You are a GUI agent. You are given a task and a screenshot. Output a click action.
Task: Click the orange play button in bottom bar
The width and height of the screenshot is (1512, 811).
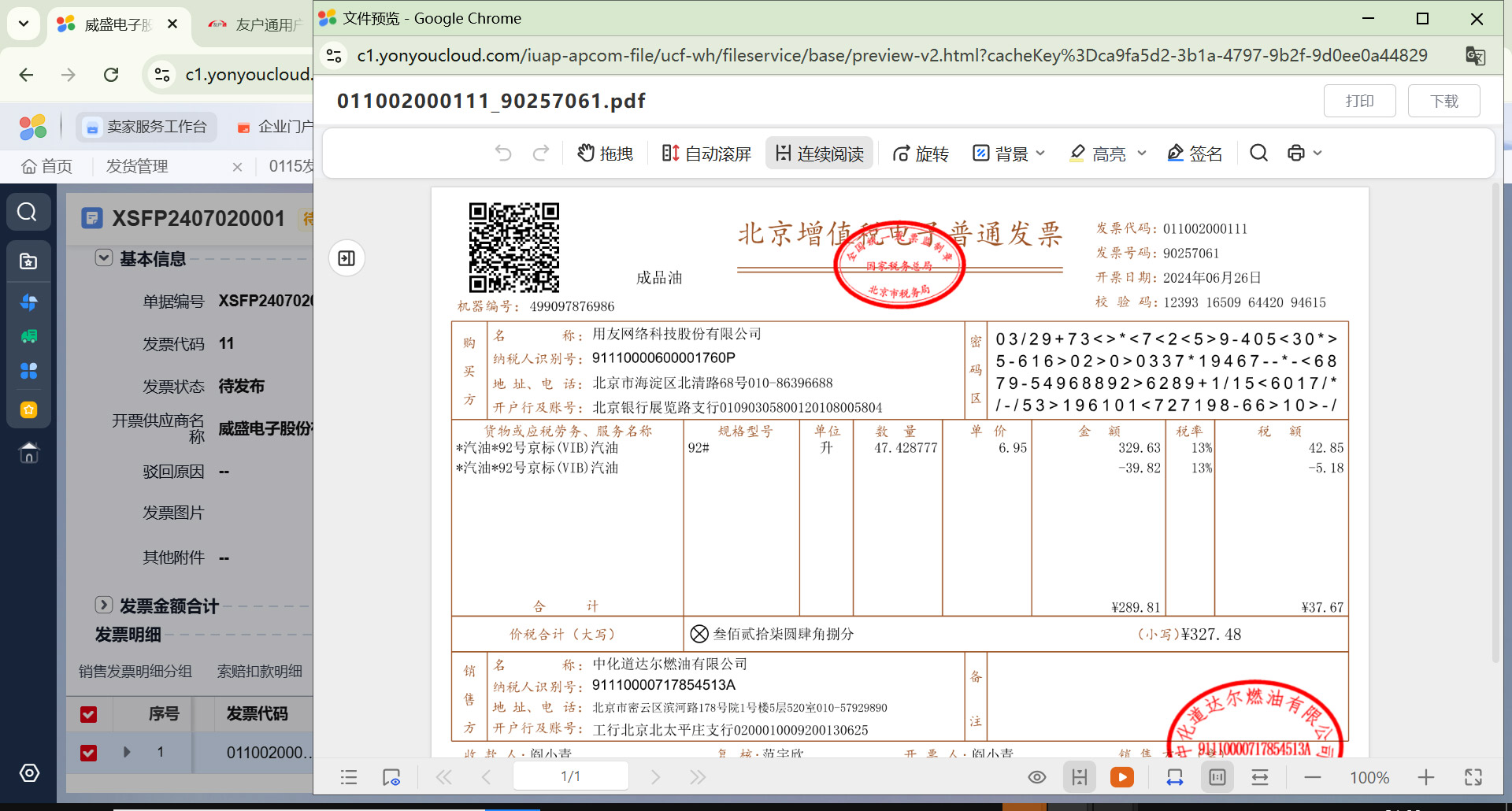(x=1121, y=777)
